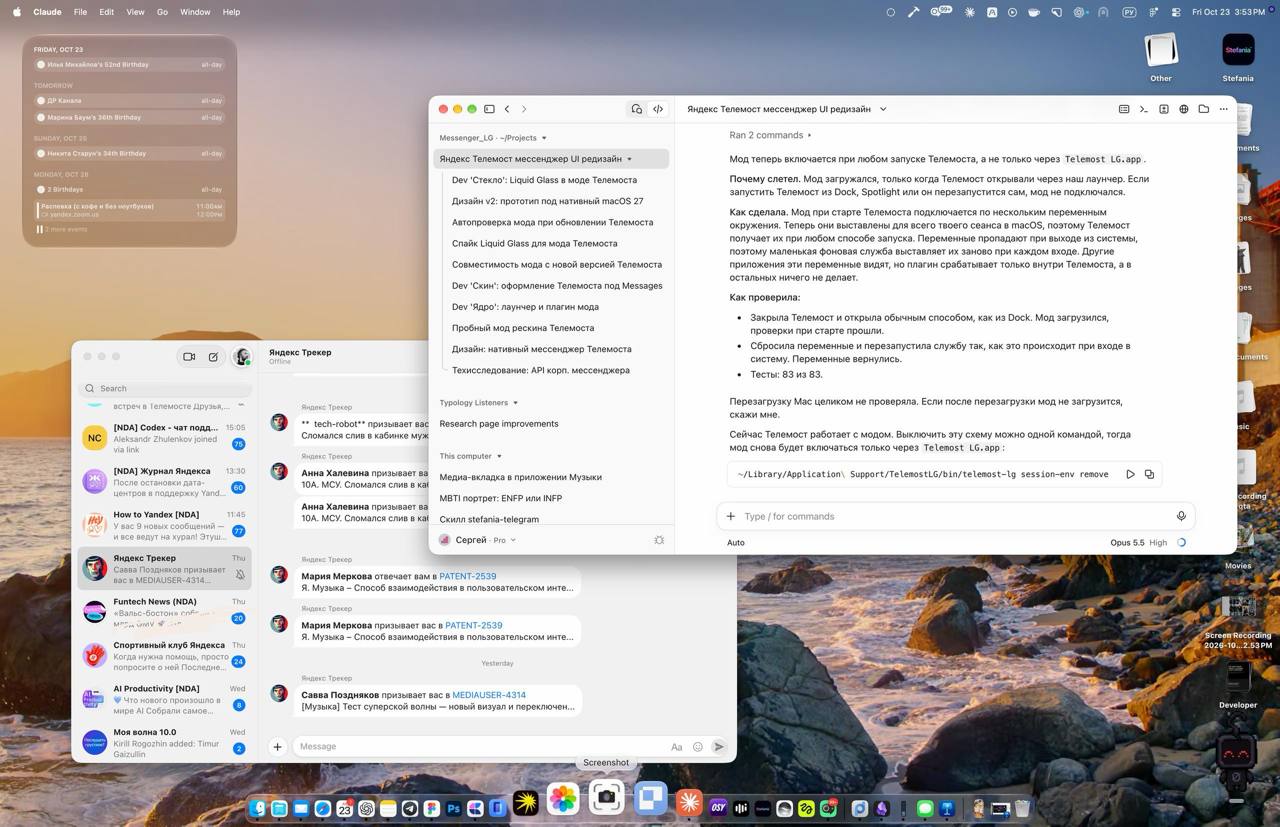Expand the Ran 2 commands disclosure

[770, 135]
